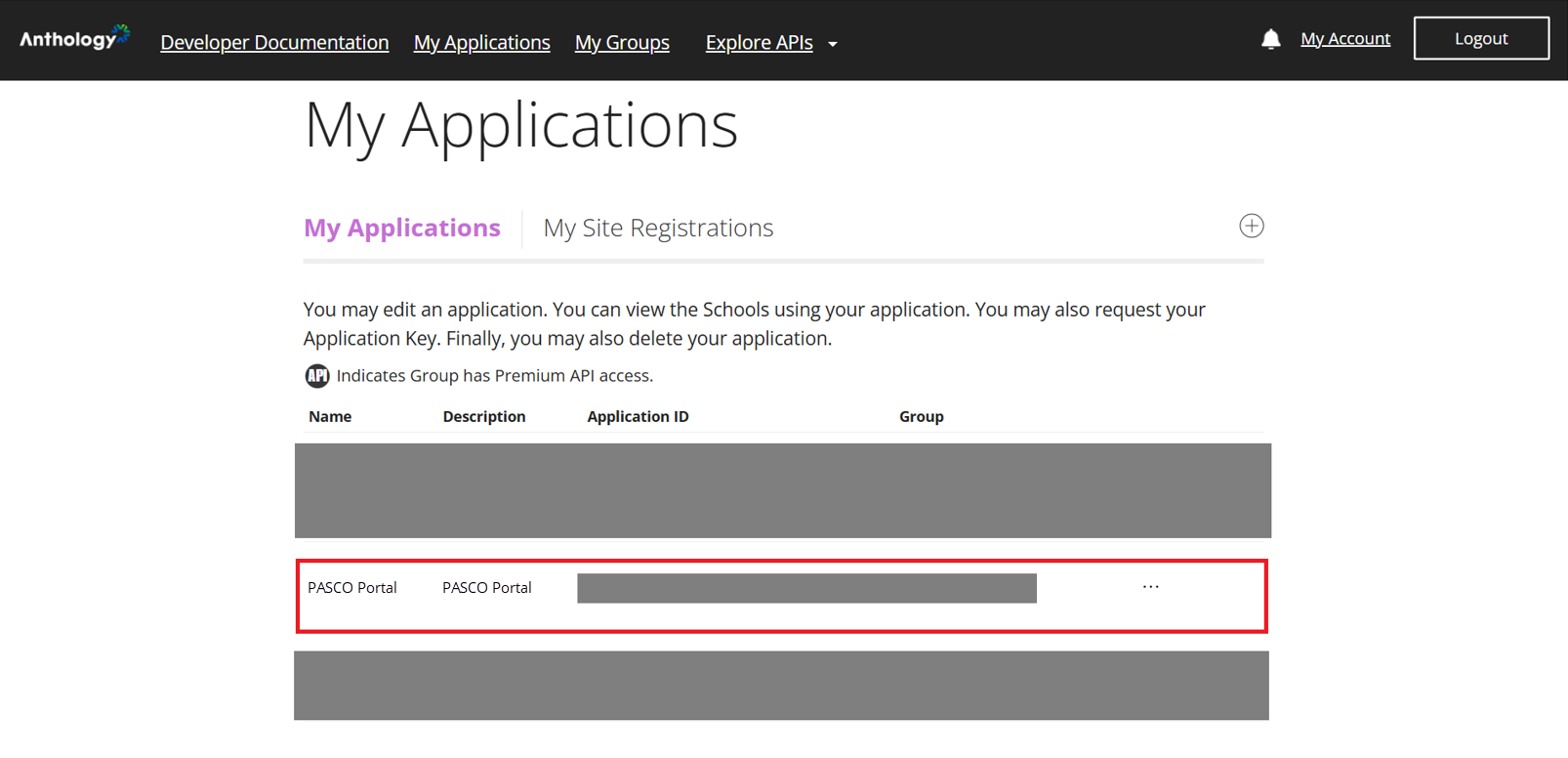Click the Logout button
The image size is (1568, 758).
click(1480, 38)
